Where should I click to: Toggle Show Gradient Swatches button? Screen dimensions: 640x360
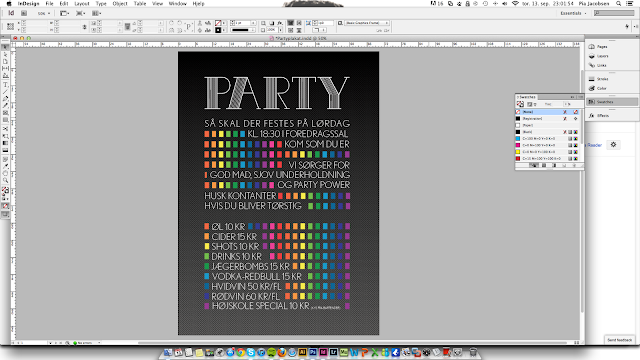[554, 165]
